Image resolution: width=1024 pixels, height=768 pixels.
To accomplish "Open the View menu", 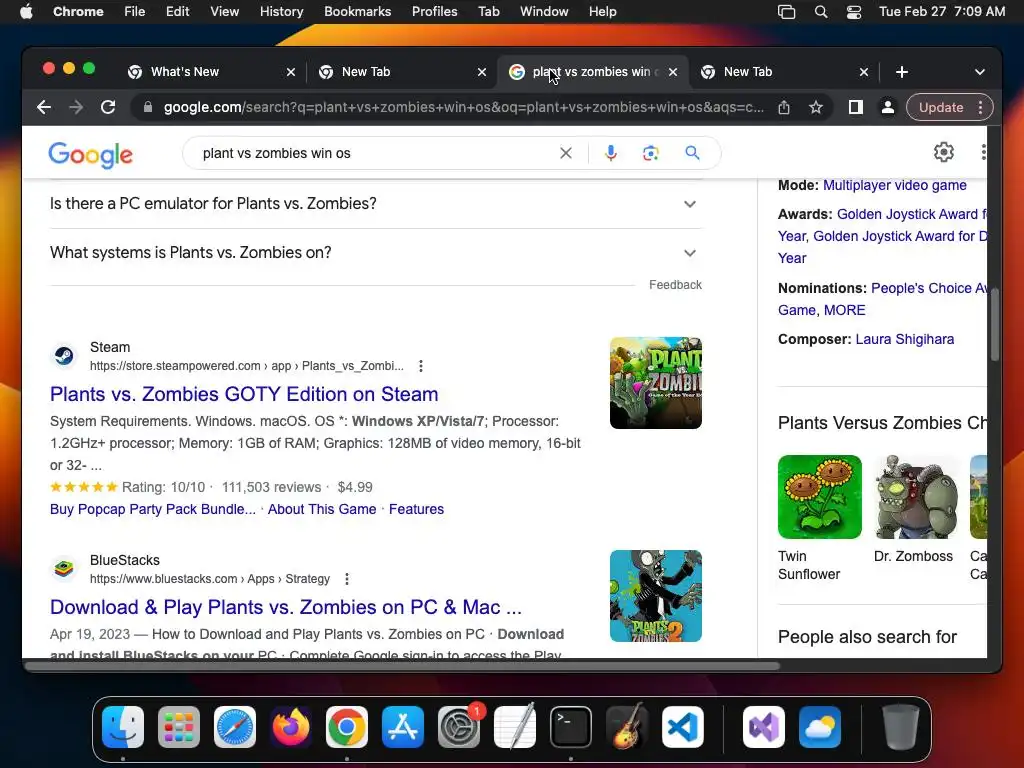I will click(x=224, y=12).
